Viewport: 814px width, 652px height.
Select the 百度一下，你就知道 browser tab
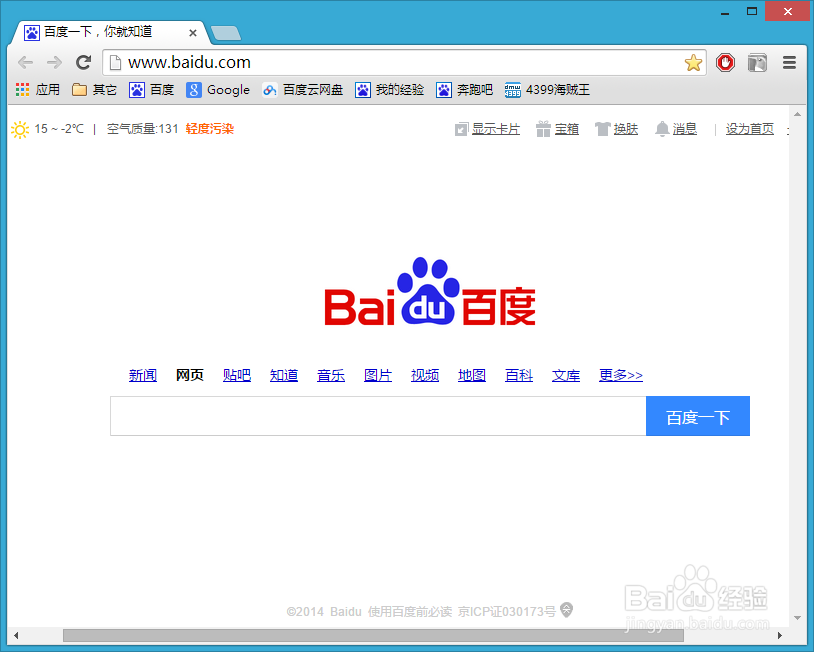[110, 33]
